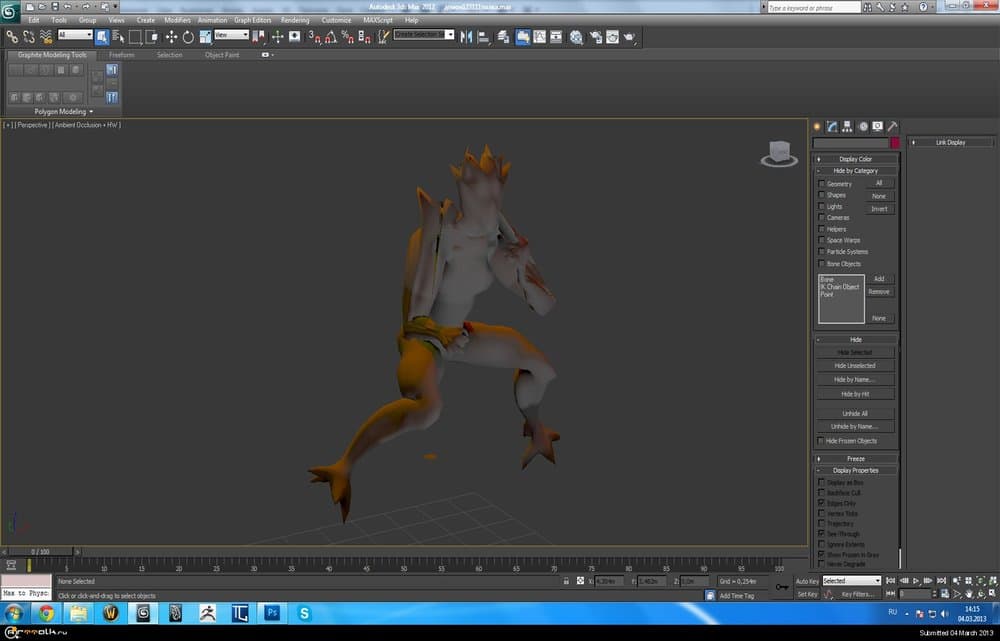1000x641 pixels.
Task: Click the ViewCube in the viewport
Action: click(777, 153)
